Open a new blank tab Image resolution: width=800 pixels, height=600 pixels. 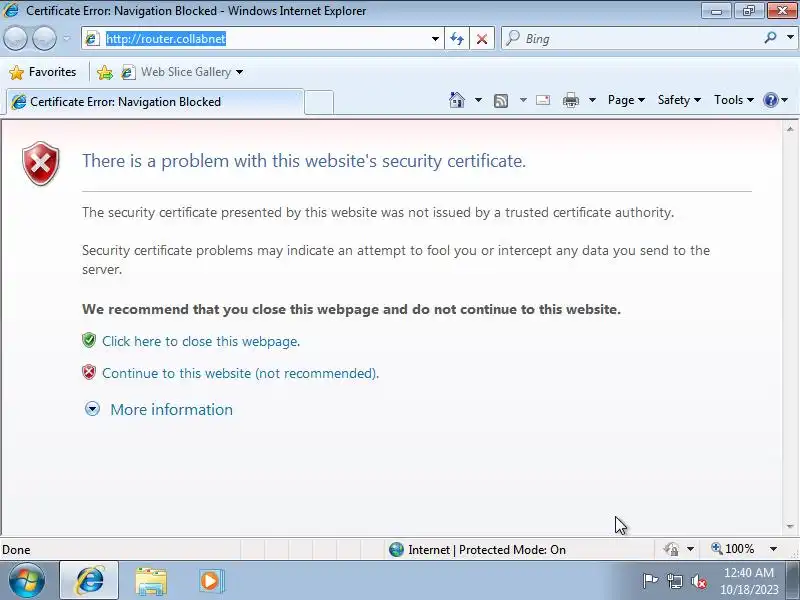pos(319,102)
